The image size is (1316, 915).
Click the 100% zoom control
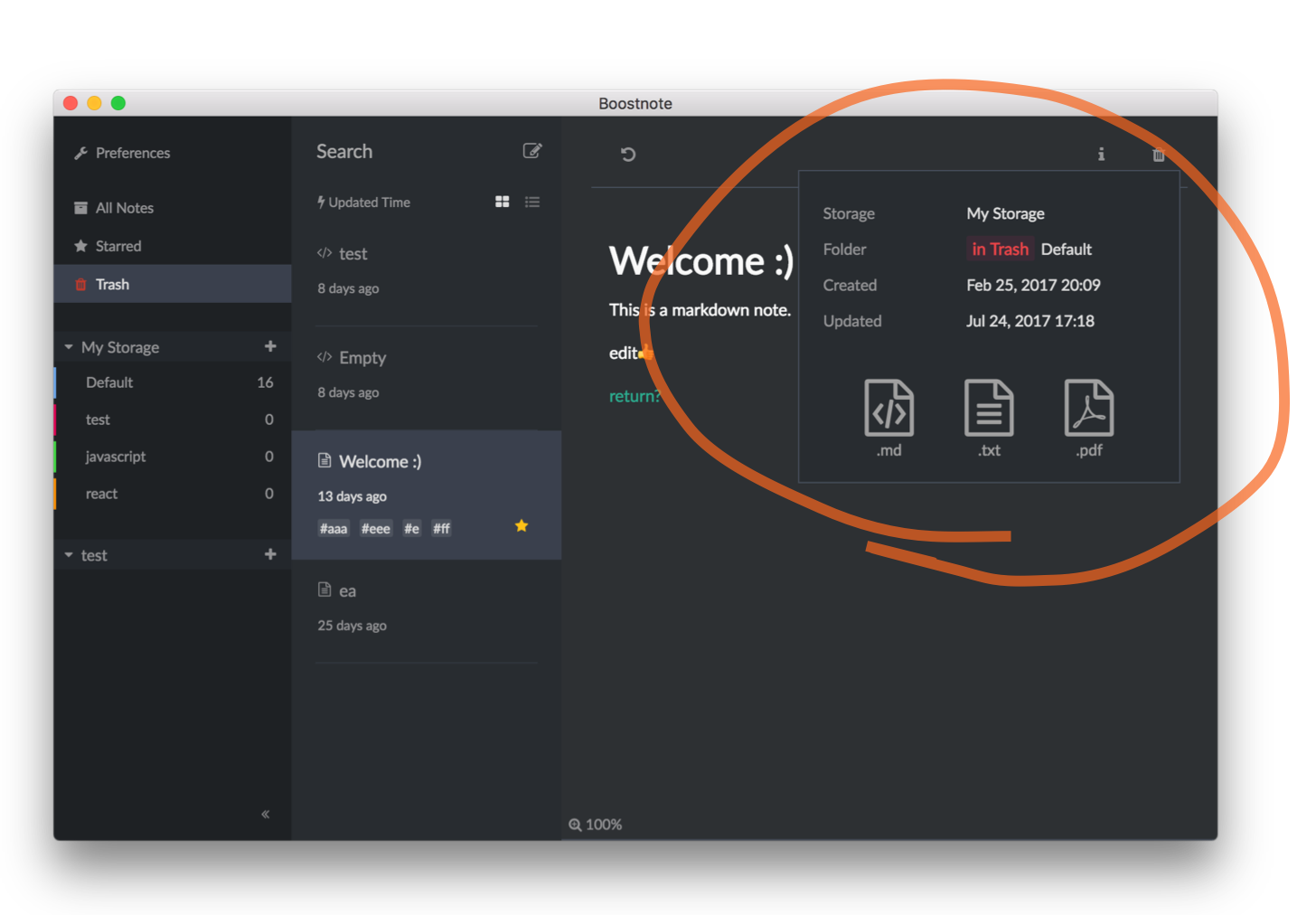596,825
